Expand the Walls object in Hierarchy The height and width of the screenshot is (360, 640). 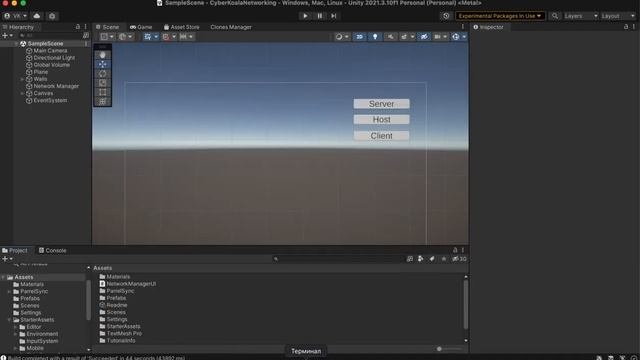pyautogui.click(x=22, y=79)
